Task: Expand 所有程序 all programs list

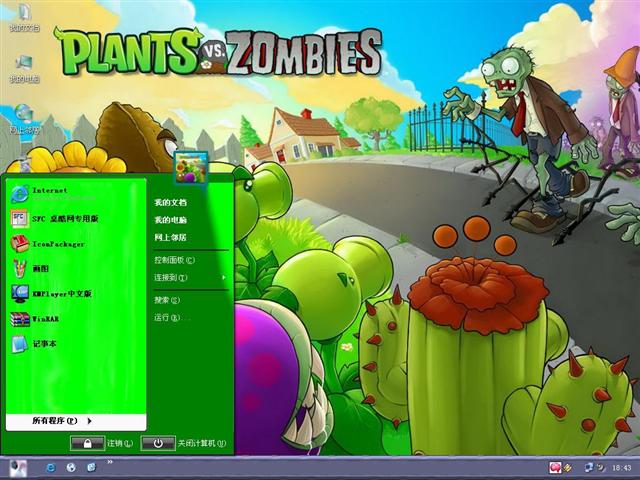Action: (76, 421)
